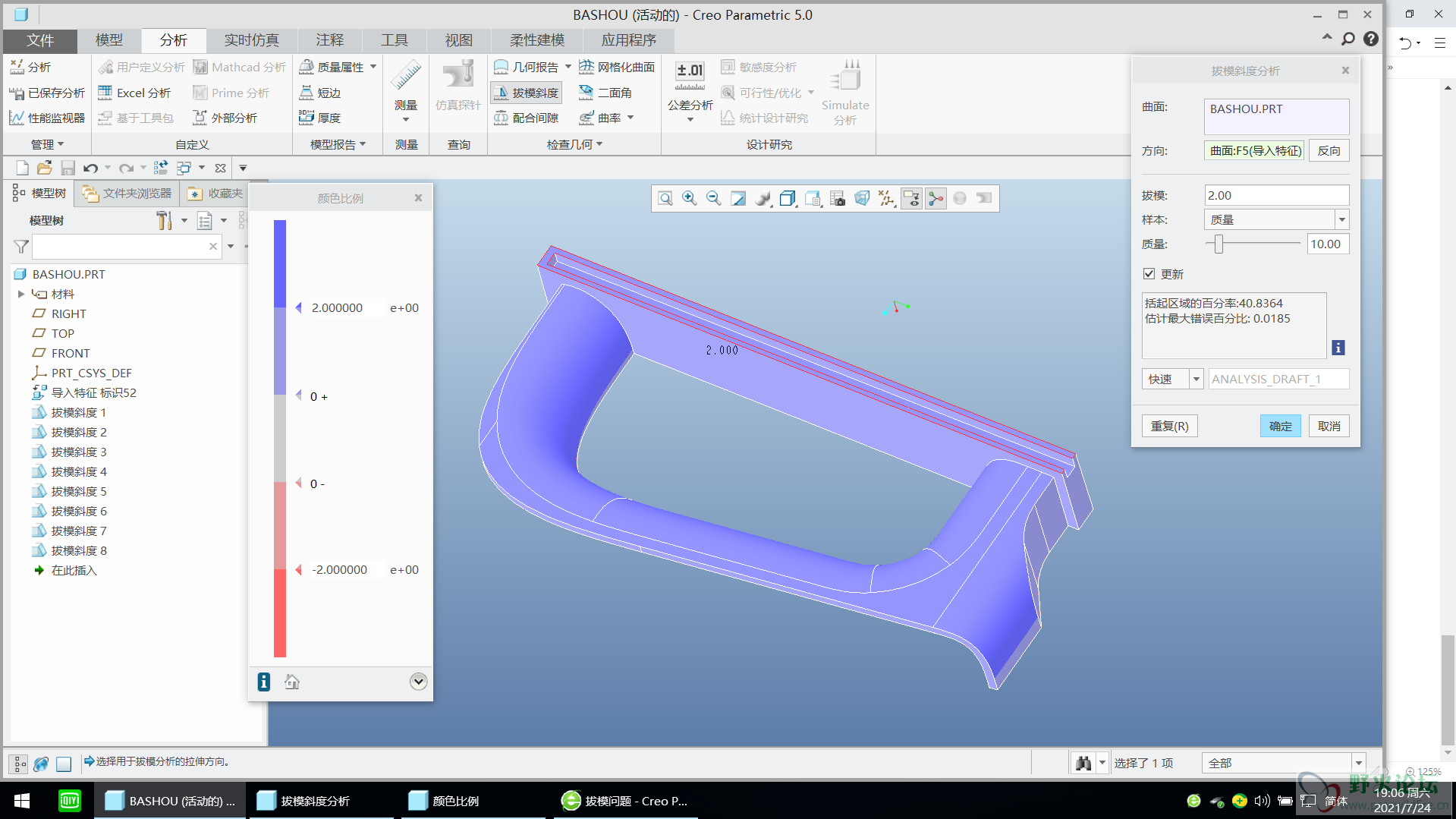Image resolution: width=1456 pixels, height=819 pixels.
Task: Click the search magnifier icon at top right
Action: [x=1348, y=39]
